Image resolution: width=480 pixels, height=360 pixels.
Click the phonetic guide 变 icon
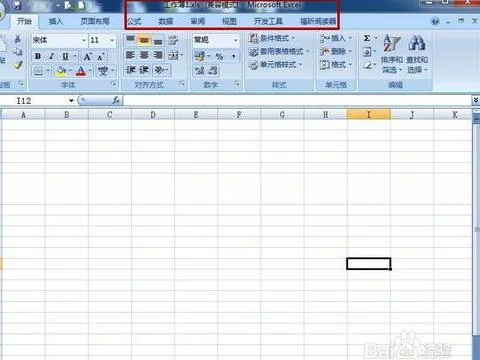pos(103,71)
